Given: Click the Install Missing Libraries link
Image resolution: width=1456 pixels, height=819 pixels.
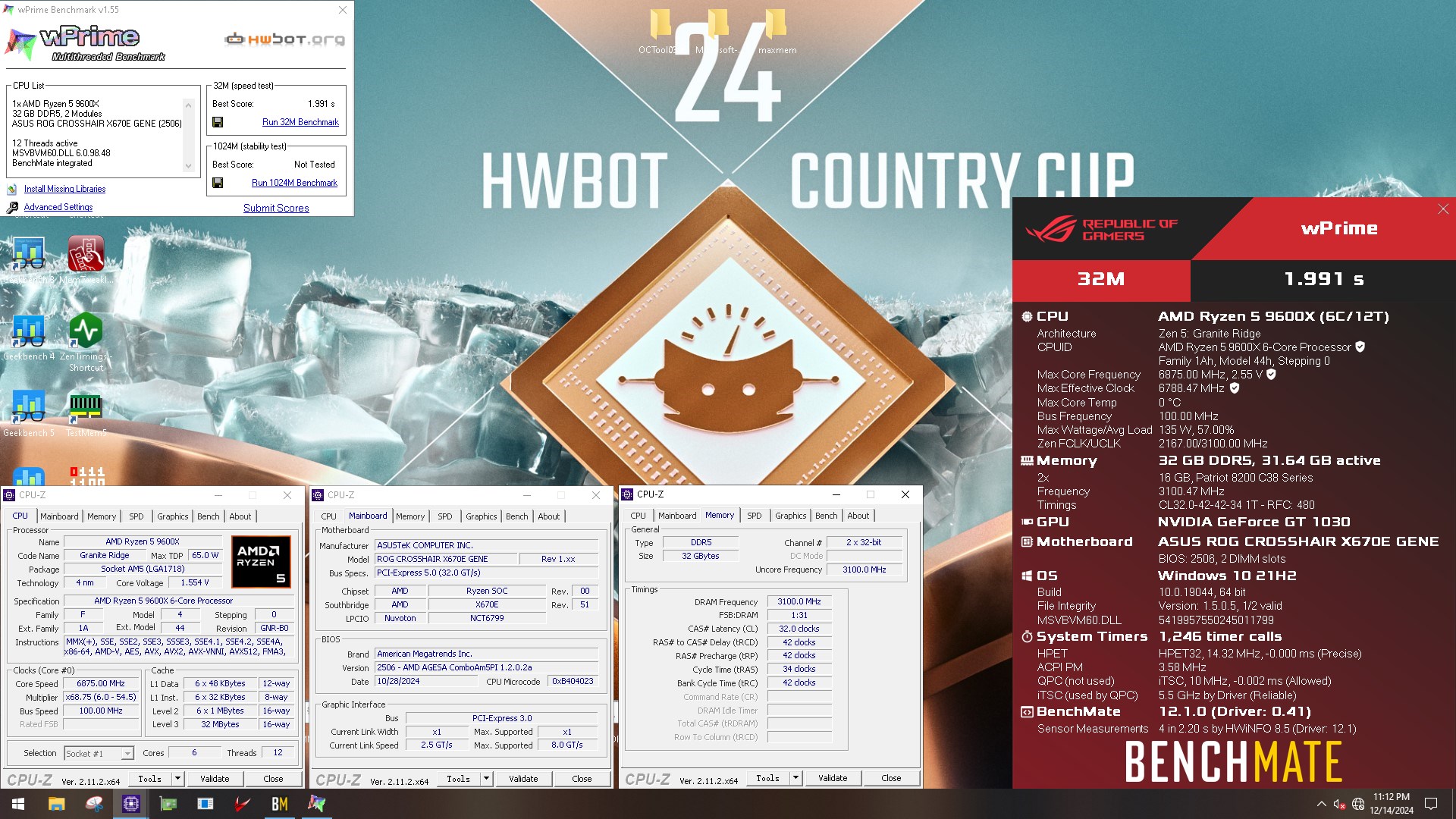Looking at the screenshot, I should click(x=64, y=189).
